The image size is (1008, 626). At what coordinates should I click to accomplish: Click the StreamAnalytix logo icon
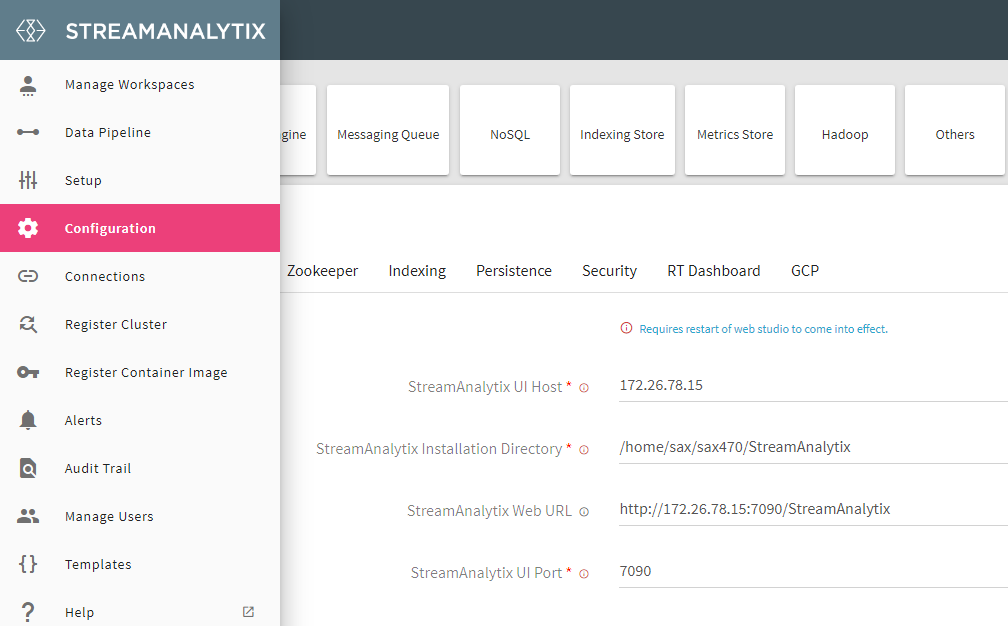click(x=31, y=30)
